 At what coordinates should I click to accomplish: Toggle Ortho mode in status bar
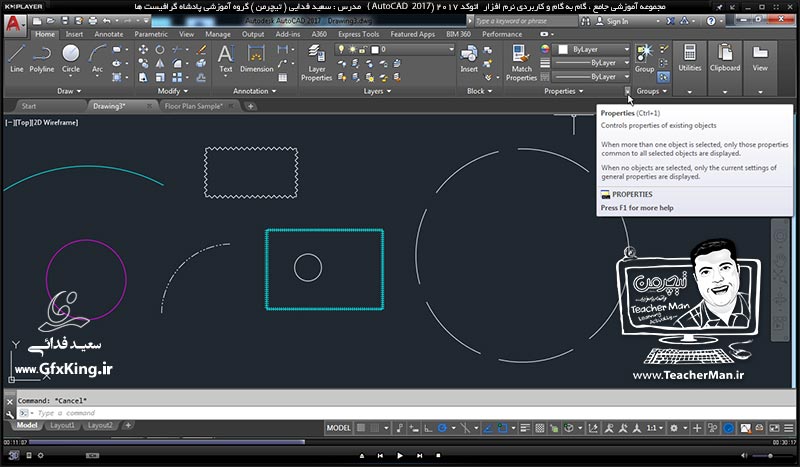(x=428, y=428)
